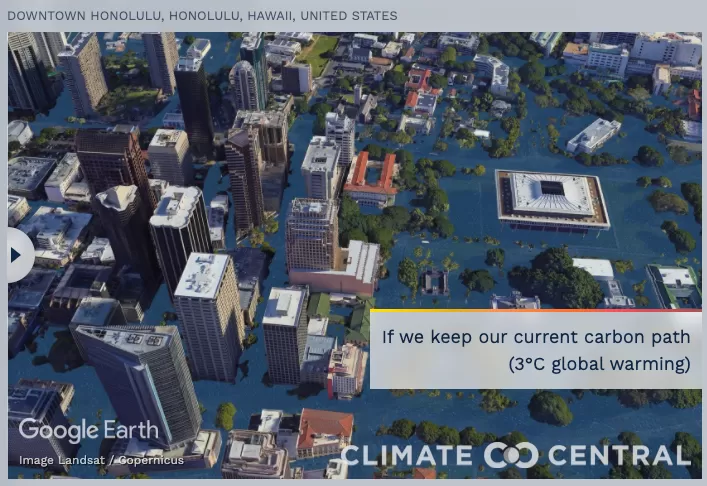Screen dimensions: 707x486
Task: Click the small submerged square structure near the trees
Action: [435, 282]
